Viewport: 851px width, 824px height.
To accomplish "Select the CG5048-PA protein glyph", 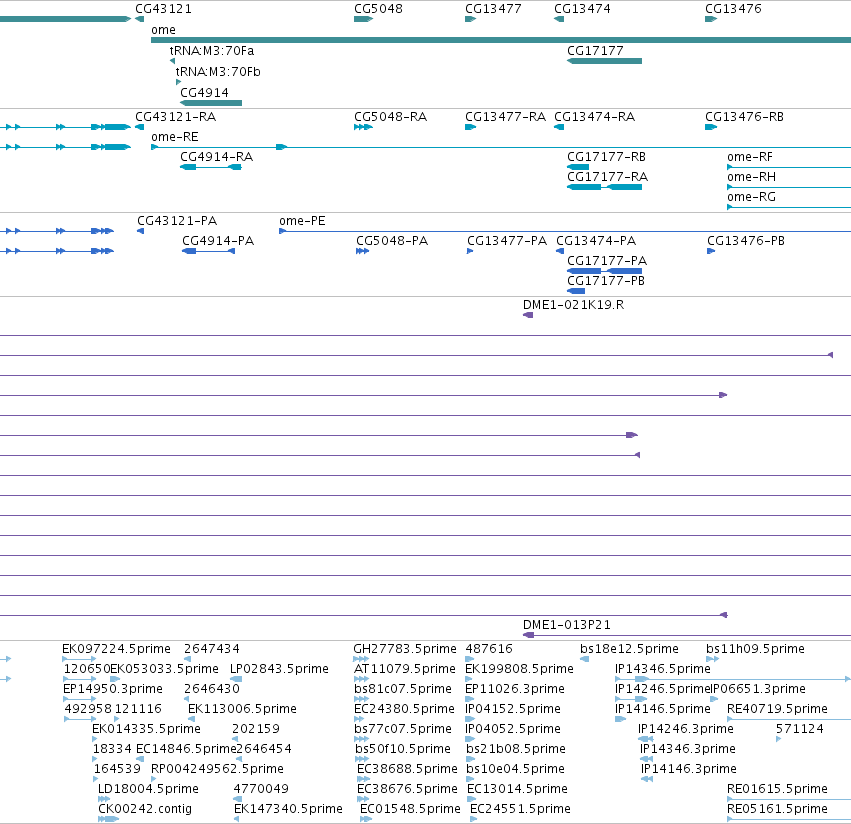I will [x=363, y=251].
